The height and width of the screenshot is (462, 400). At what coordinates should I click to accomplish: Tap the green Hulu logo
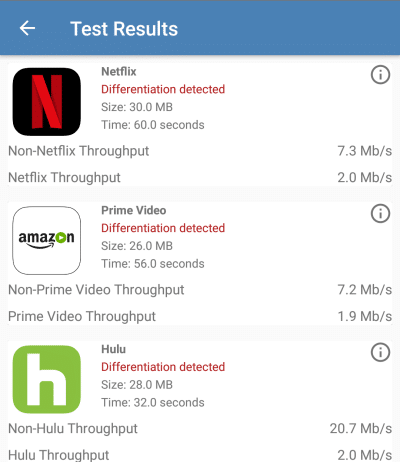tap(47, 379)
